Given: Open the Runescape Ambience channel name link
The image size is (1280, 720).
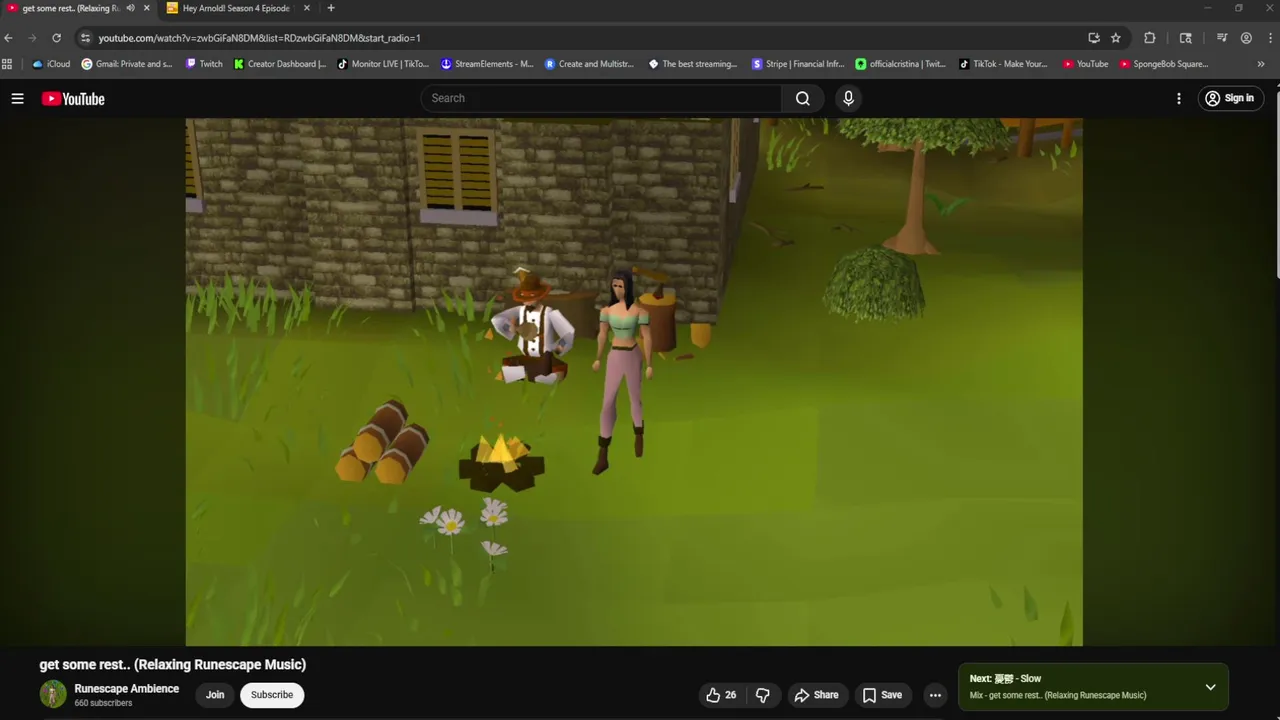Looking at the screenshot, I should click(127, 689).
